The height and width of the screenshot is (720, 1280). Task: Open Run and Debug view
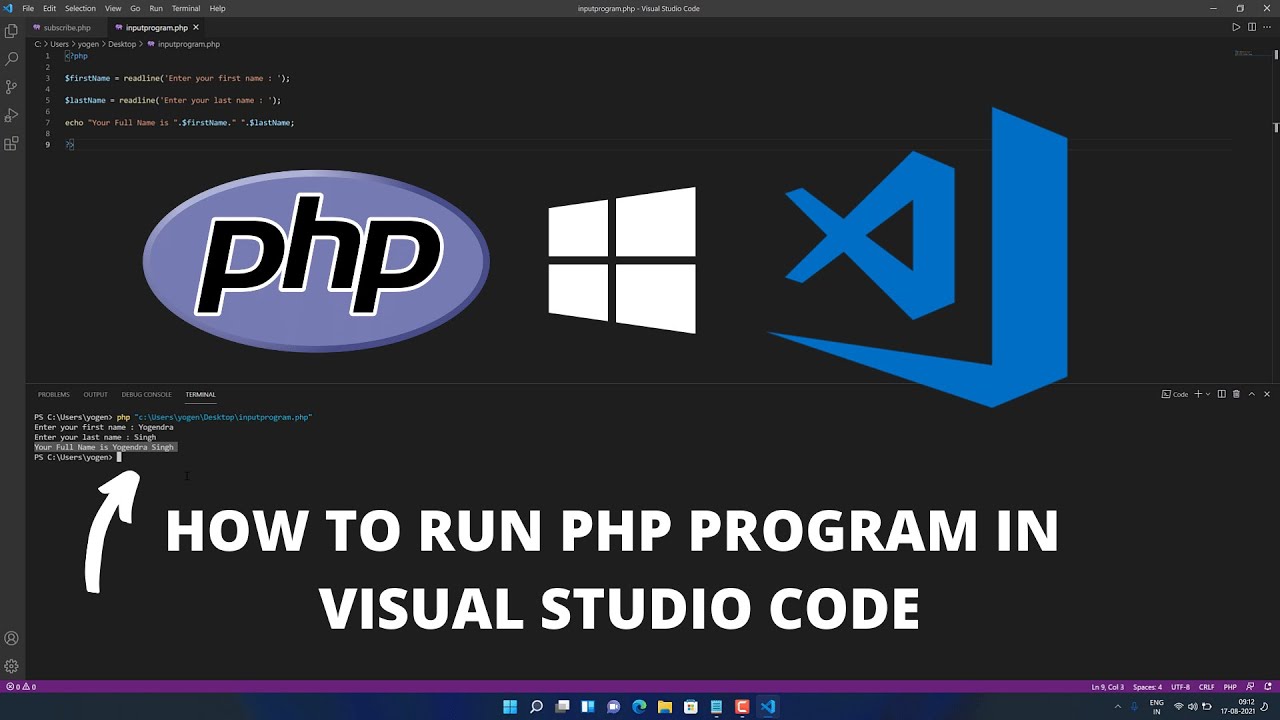point(12,115)
